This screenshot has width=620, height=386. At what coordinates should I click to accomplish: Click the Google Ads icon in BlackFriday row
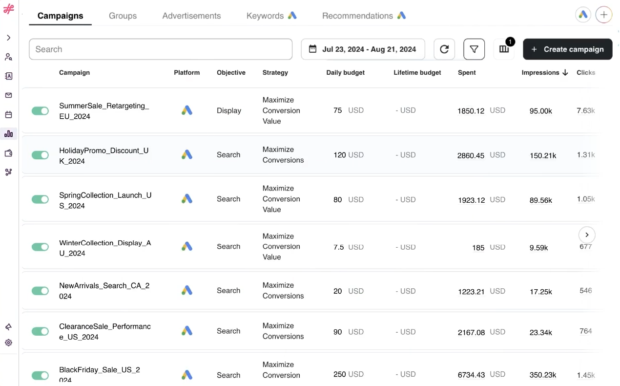(187, 375)
